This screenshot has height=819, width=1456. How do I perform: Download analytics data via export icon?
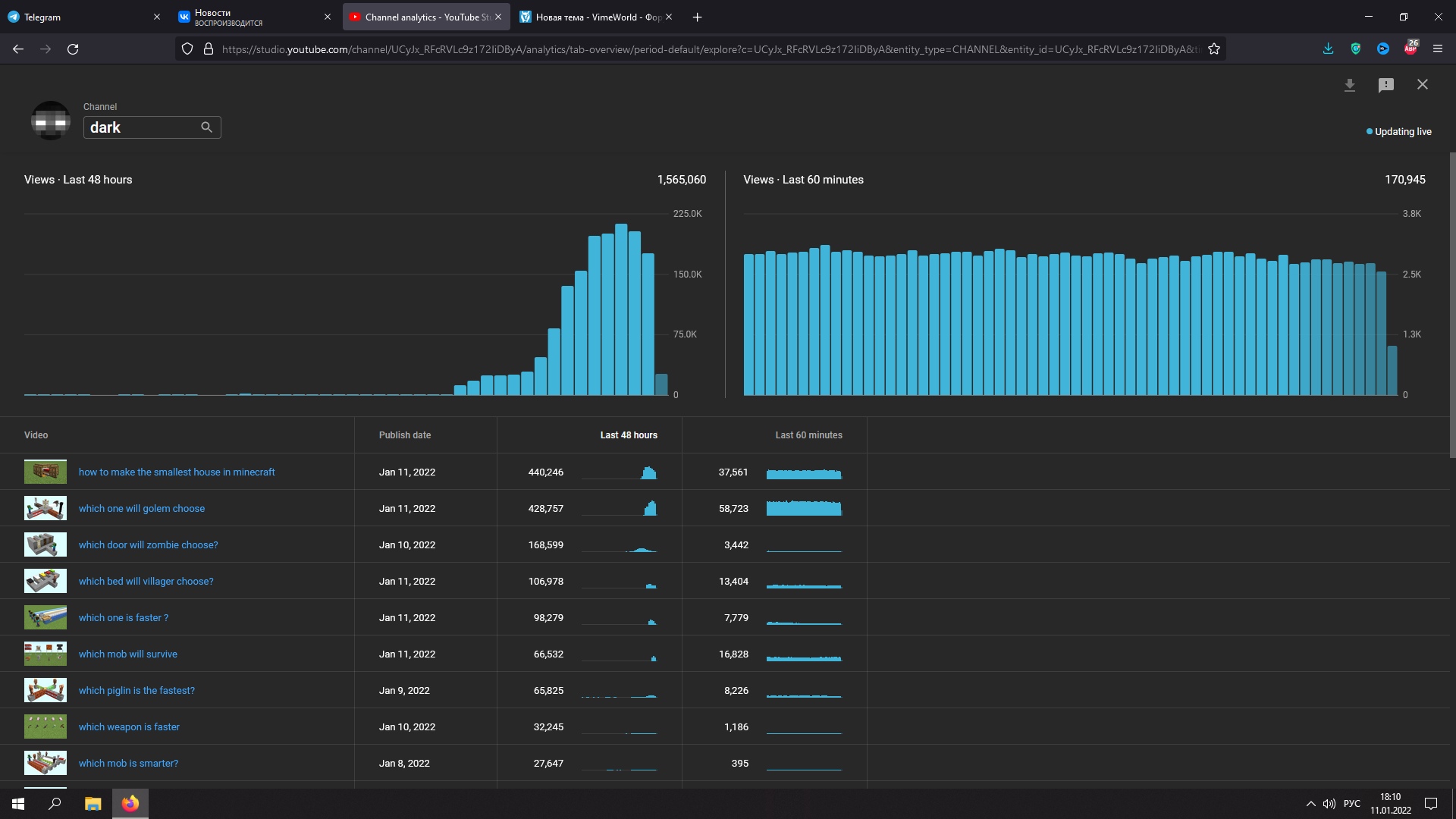pyautogui.click(x=1349, y=86)
